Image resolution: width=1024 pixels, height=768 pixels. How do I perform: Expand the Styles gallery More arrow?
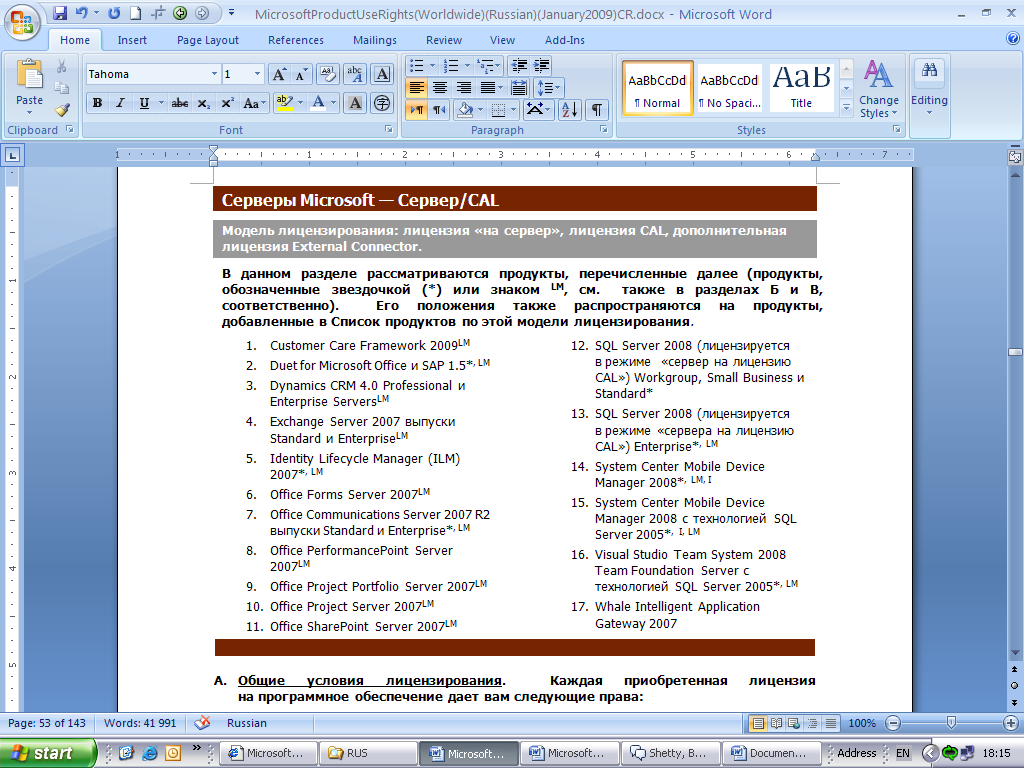846,108
